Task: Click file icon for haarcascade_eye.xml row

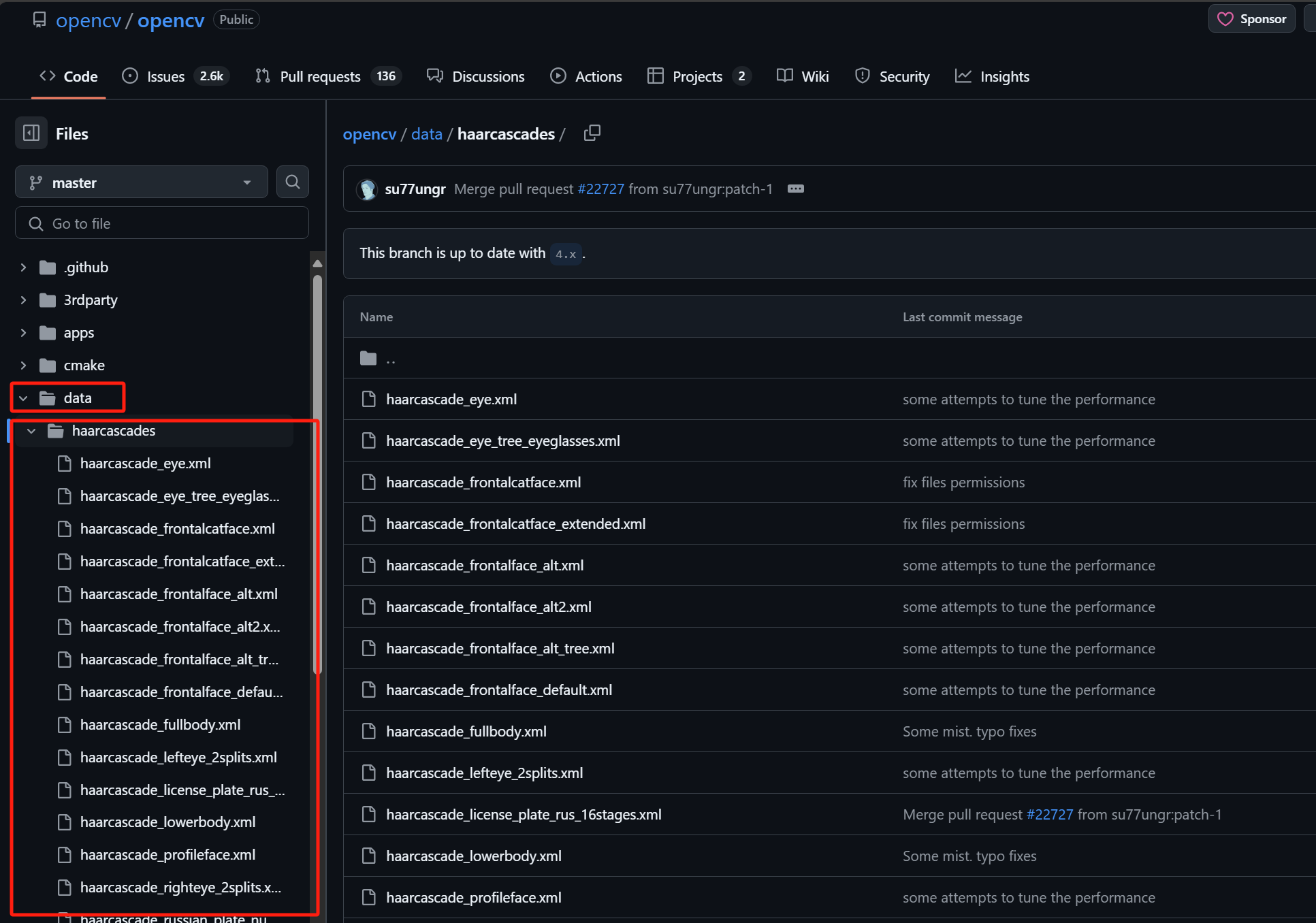Action: 369,400
